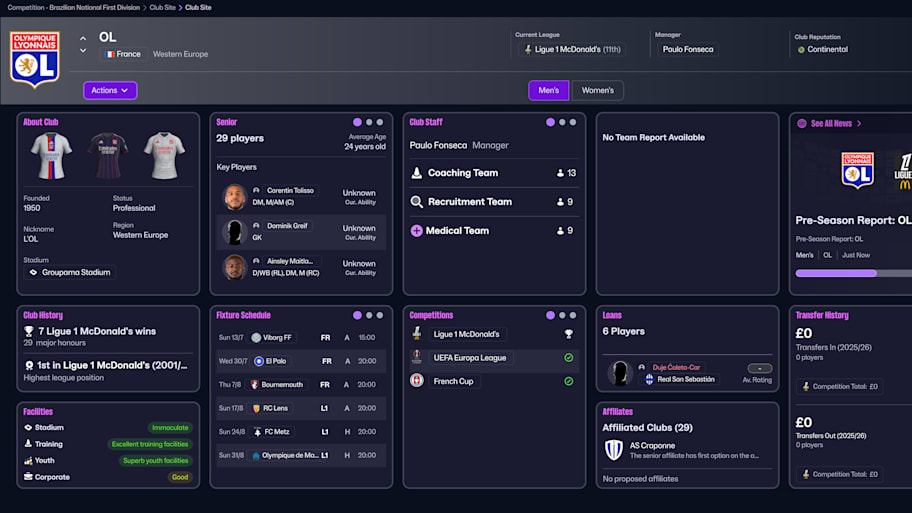Open UEFA Europa League competition row
Viewport: 912px width, 513px height.
[494, 358]
